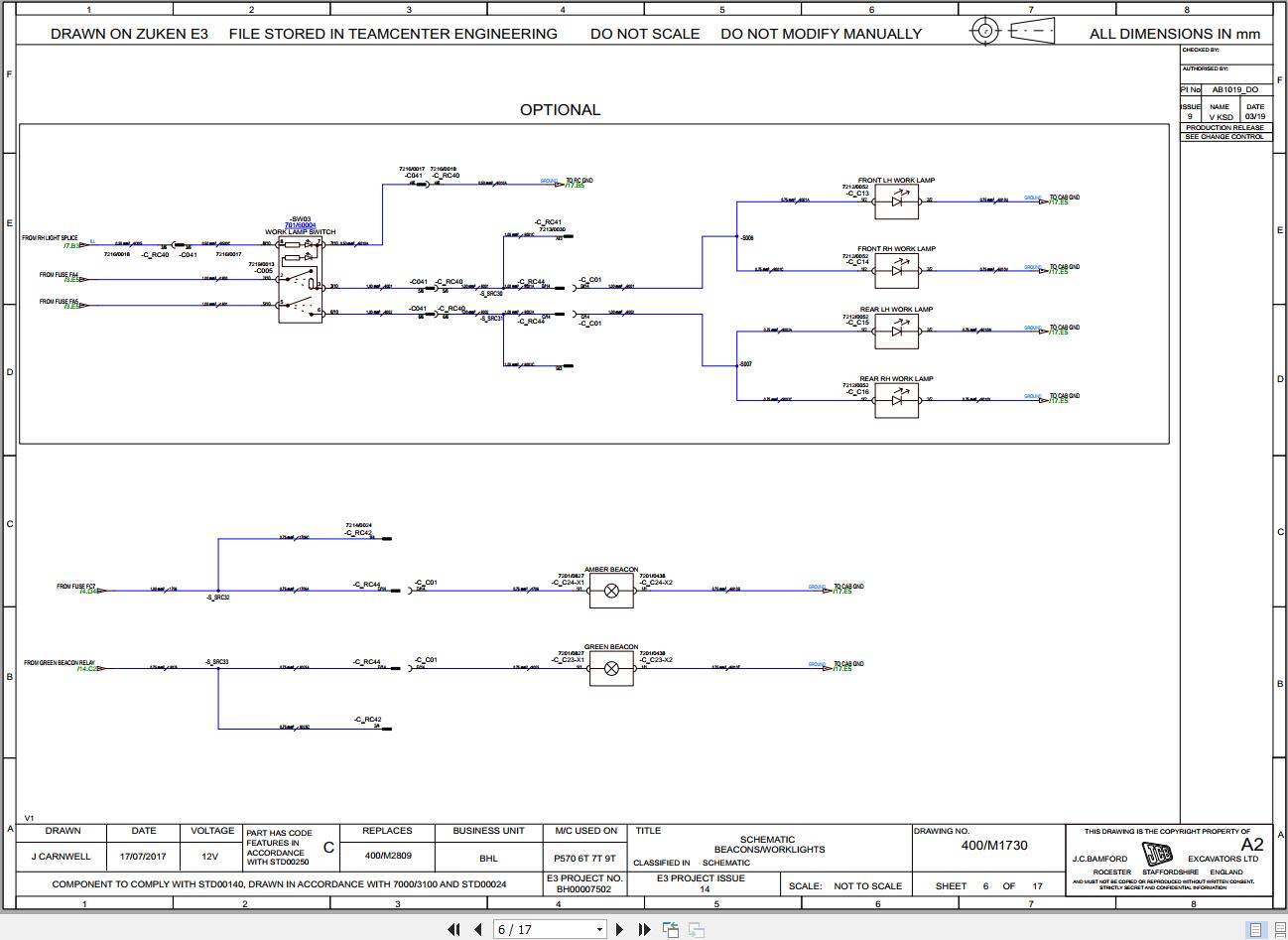Go to the first page
The height and width of the screenshot is (940, 1288).
click(x=453, y=929)
